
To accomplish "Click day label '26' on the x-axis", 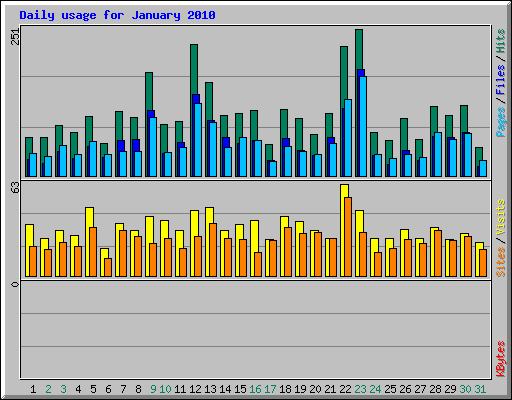I will pyautogui.click(x=405, y=389).
